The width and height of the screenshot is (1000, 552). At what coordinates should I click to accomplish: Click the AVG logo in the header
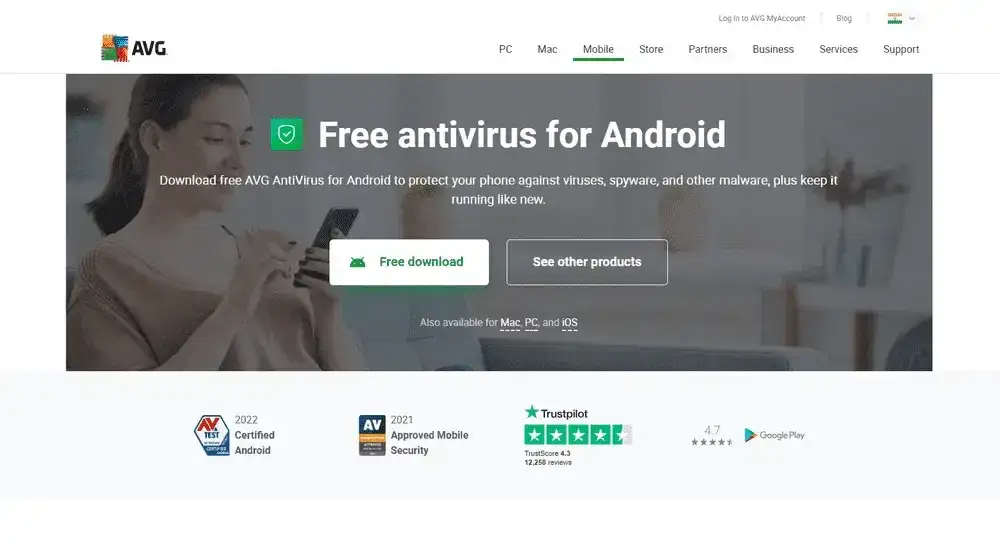coord(134,48)
